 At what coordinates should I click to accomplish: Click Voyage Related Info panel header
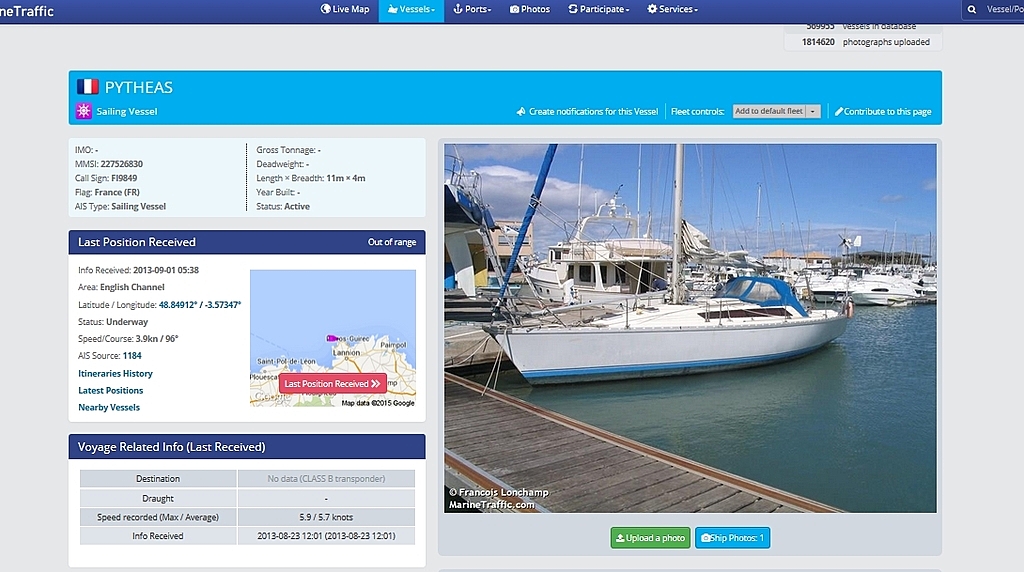tap(247, 447)
